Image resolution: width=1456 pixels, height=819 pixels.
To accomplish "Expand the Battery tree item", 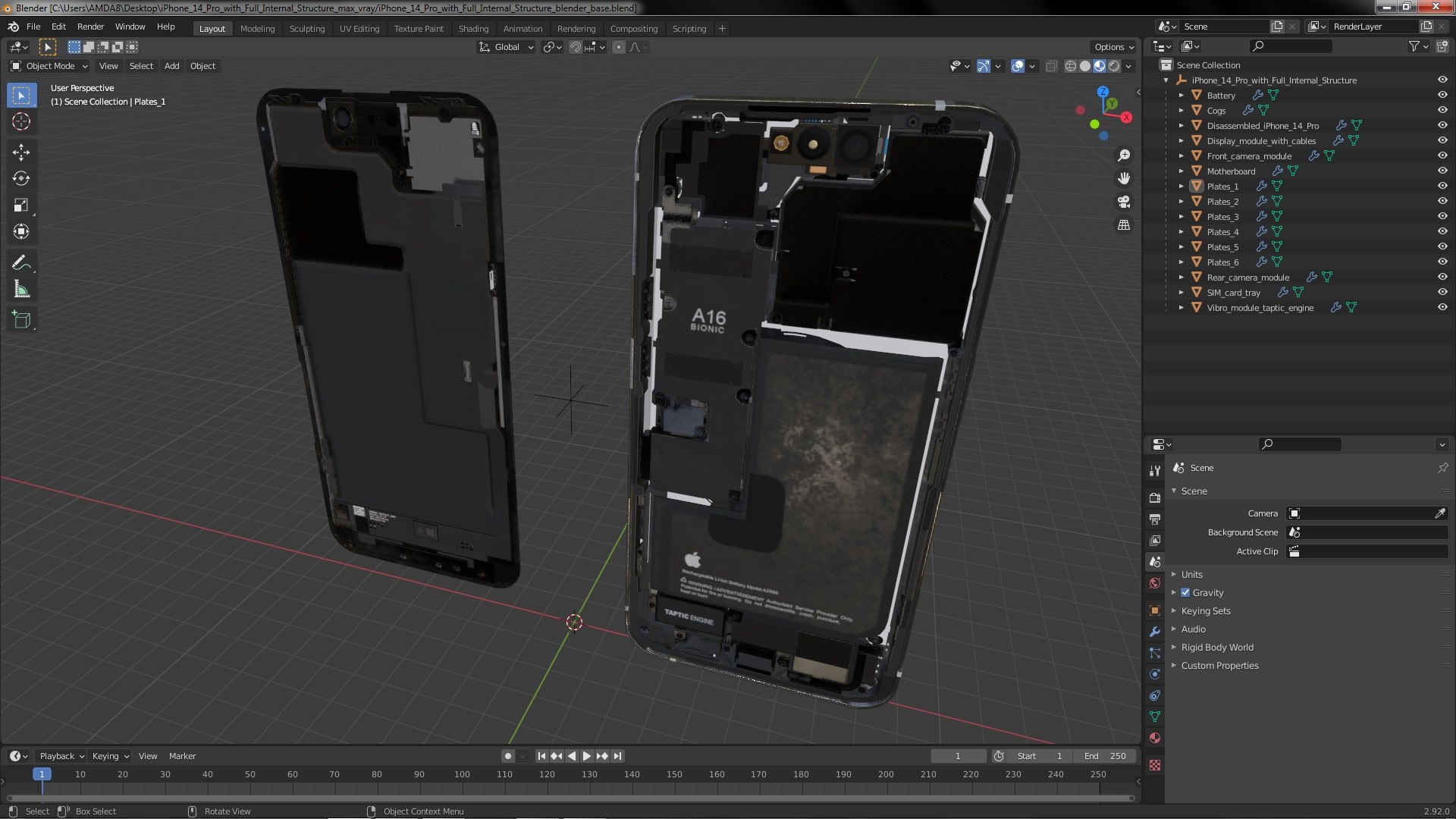I will point(1181,96).
